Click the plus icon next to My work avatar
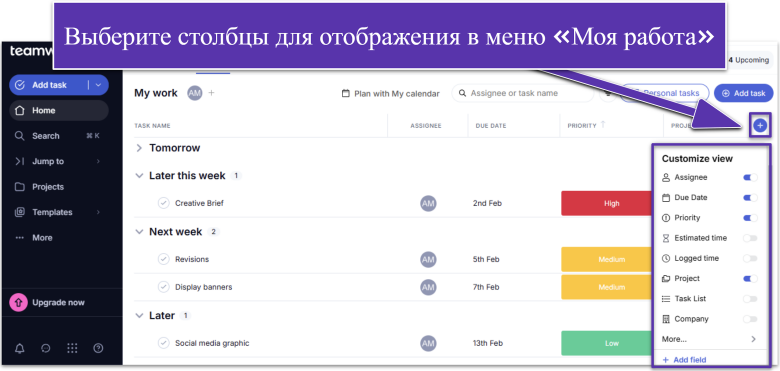The height and width of the screenshot is (371, 780). (x=211, y=93)
